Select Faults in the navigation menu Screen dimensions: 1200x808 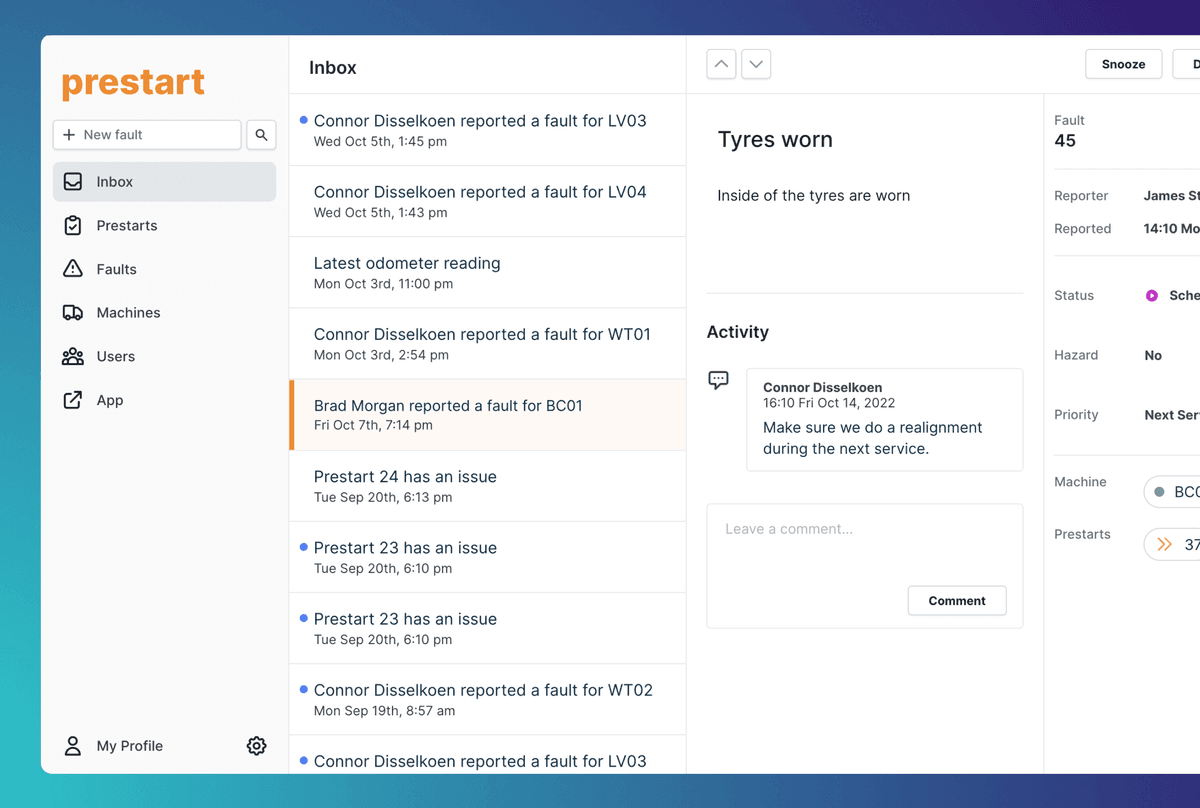click(x=115, y=268)
